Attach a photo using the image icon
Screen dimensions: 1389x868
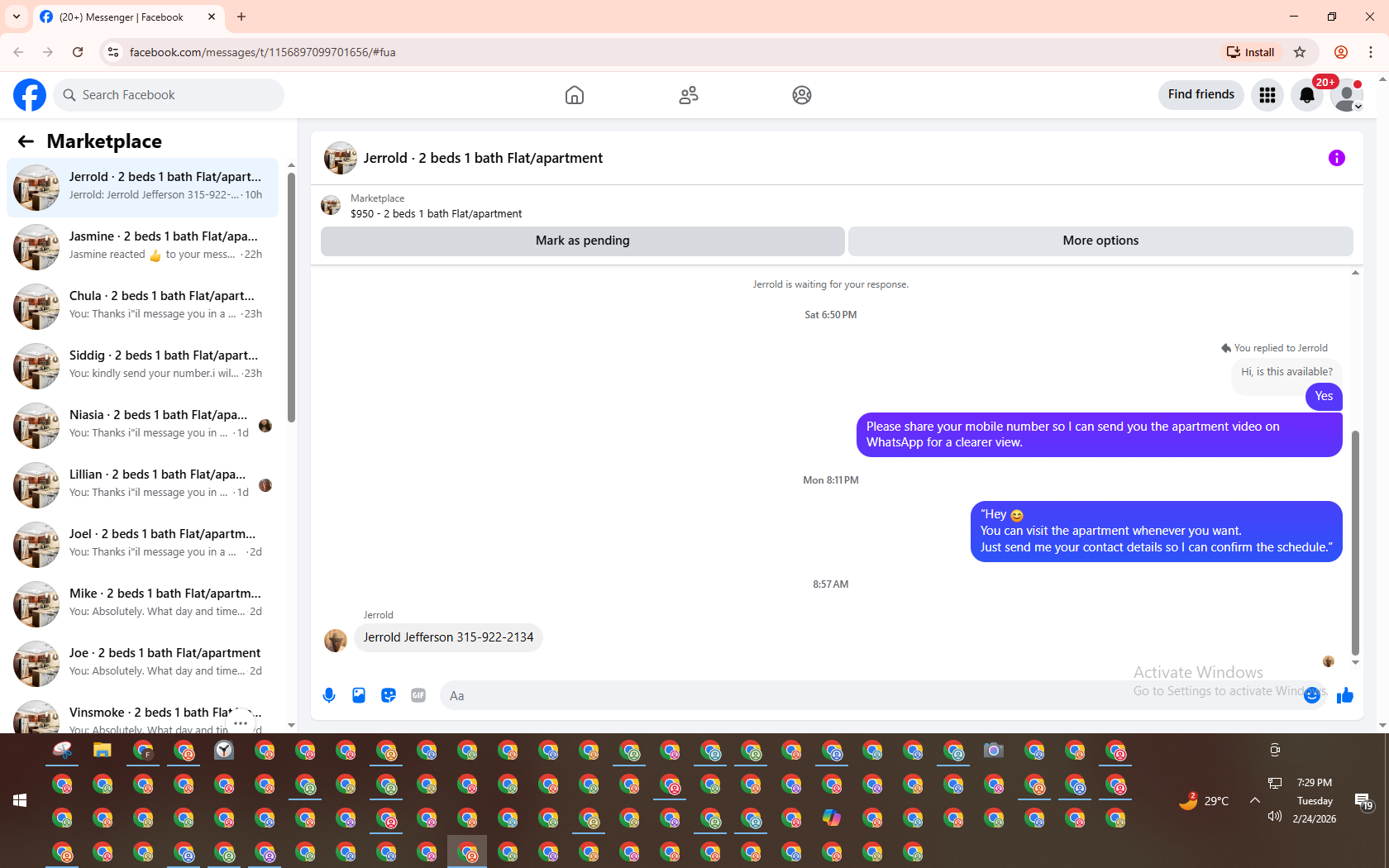(359, 695)
